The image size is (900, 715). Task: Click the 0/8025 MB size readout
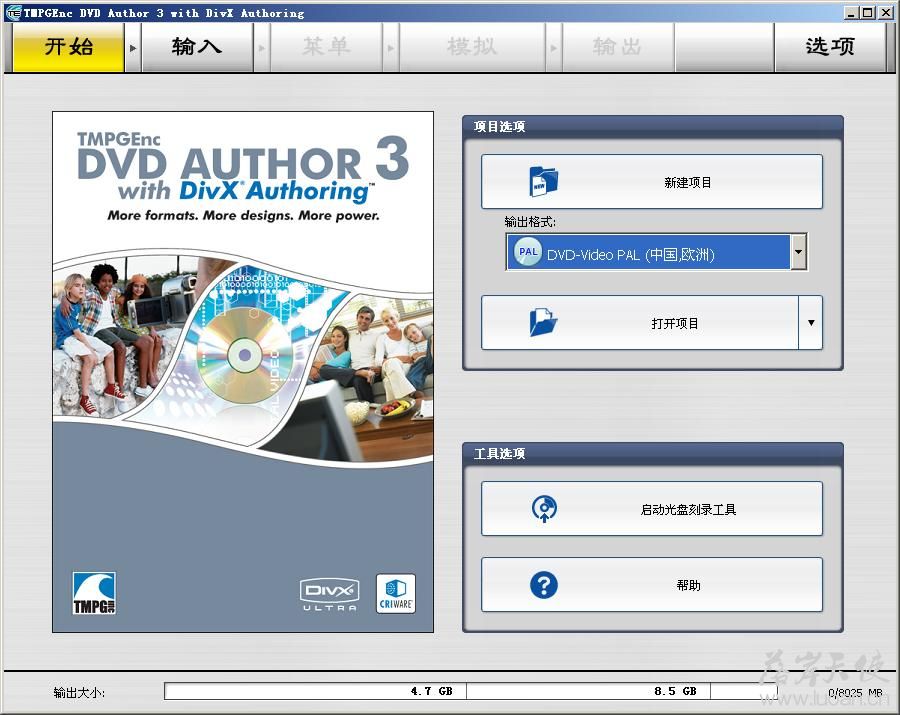(855, 693)
